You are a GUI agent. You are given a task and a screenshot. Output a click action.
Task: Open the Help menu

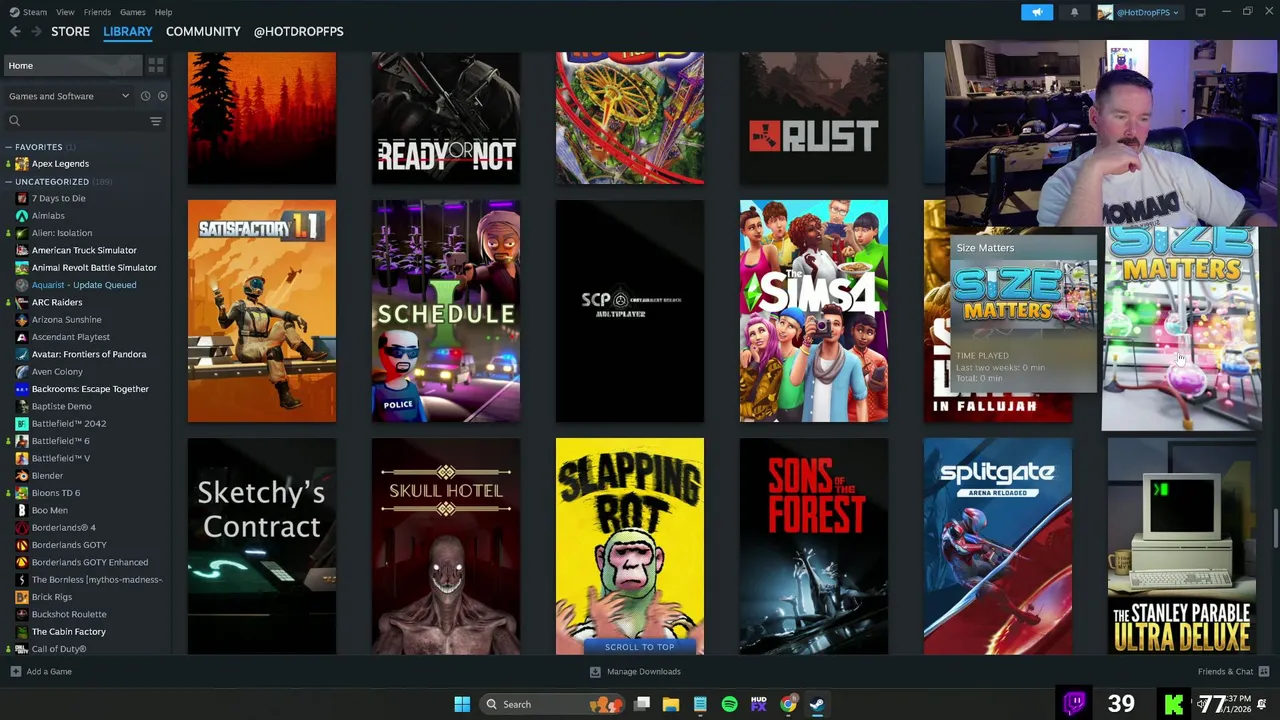163,12
